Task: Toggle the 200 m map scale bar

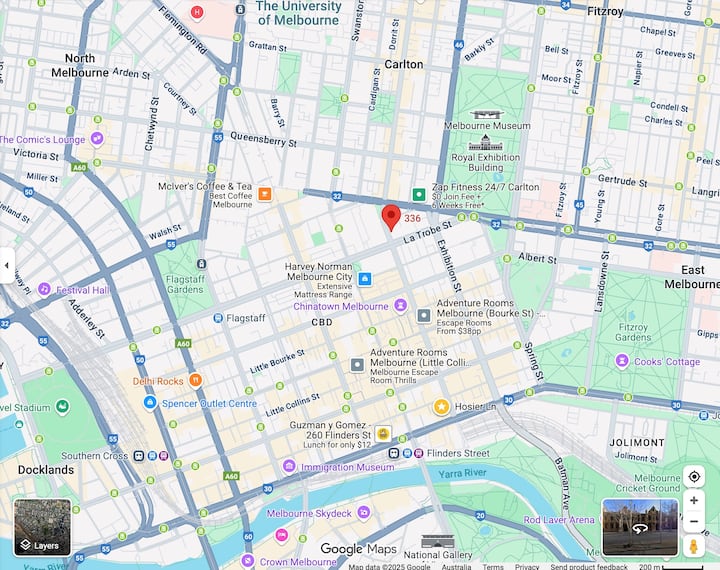Action: 670,566
